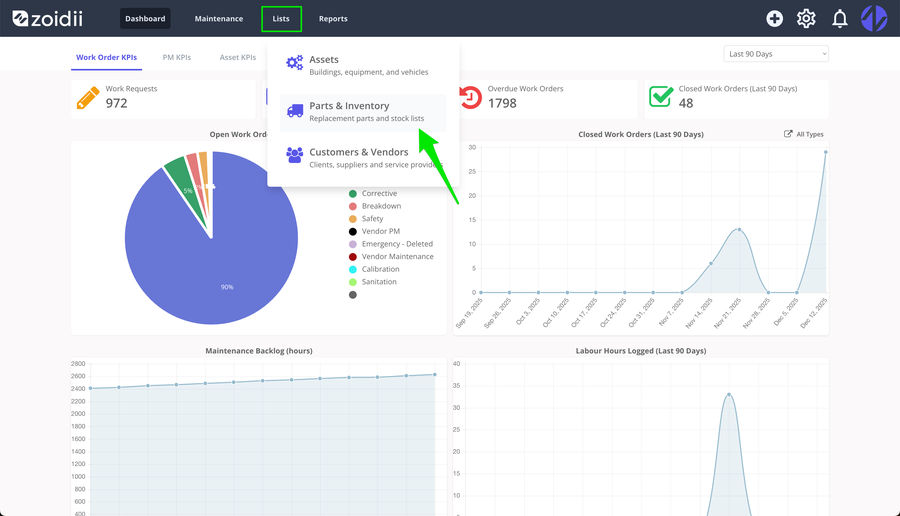Open the settings gear icon
The image size is (900, 516).
pos(806,18)
